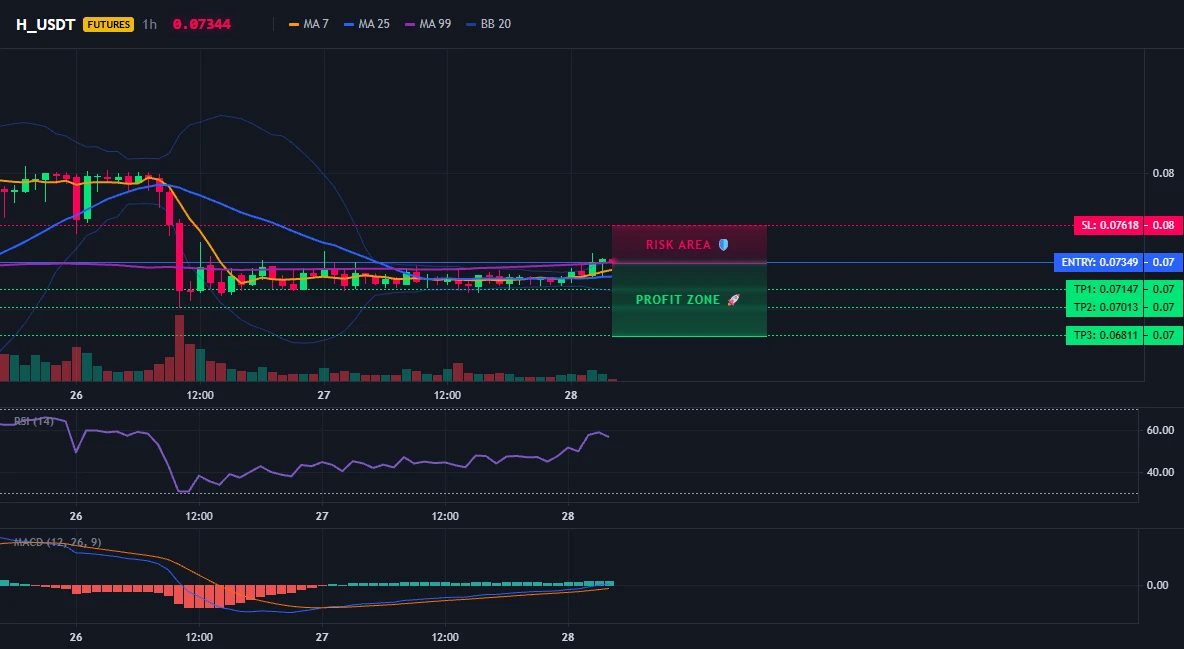This screenshot has height=649, width=1184.
Task: Click the shield icon beside RISK AREA
Action: point(723,245)
